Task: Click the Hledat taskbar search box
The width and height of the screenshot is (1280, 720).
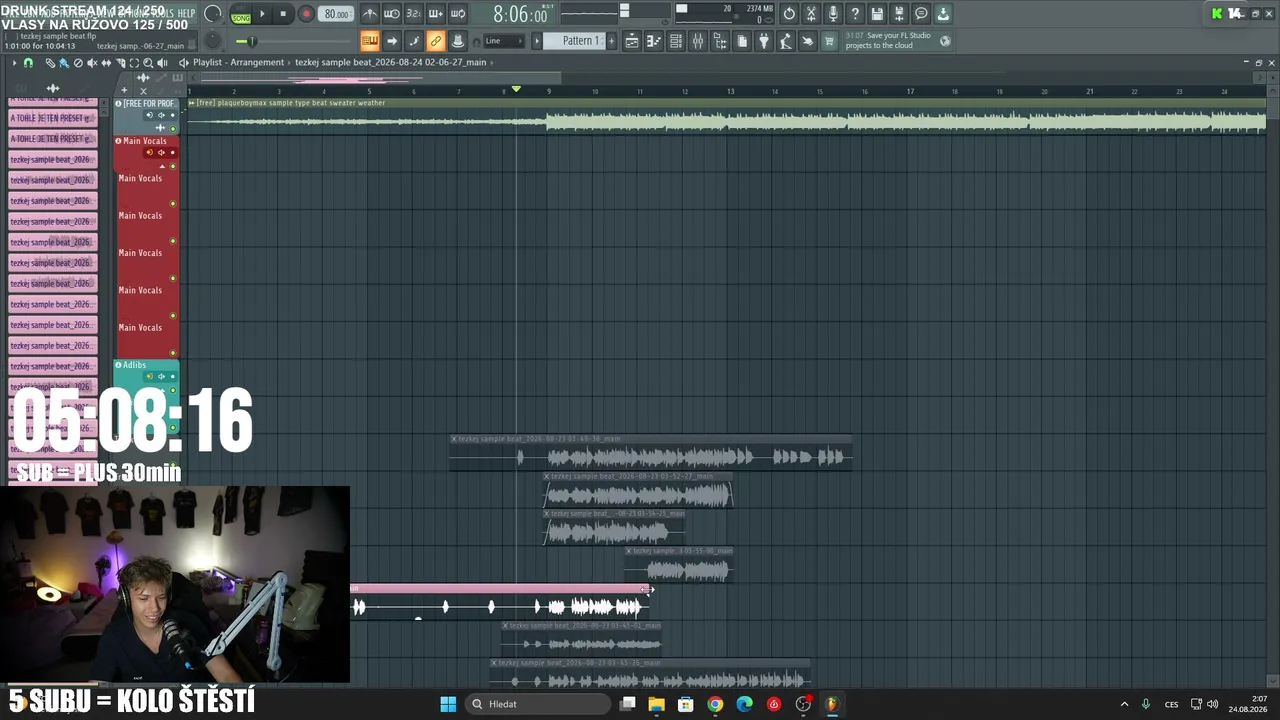Action: (538, 704)
